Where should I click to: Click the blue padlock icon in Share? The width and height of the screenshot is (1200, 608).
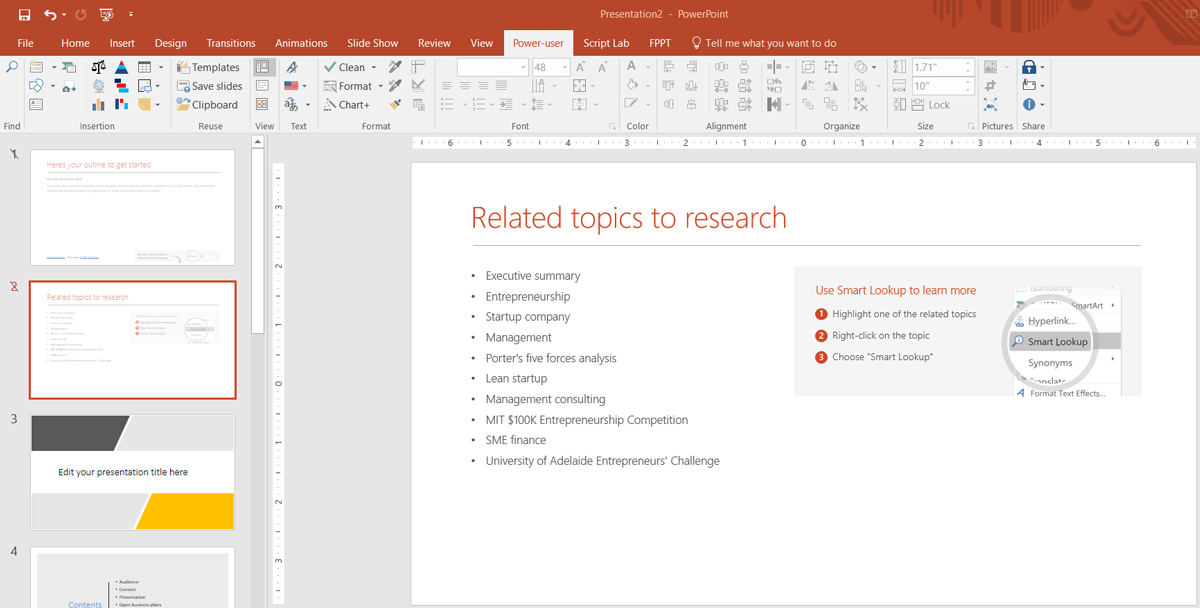[x=1028, y=67]
